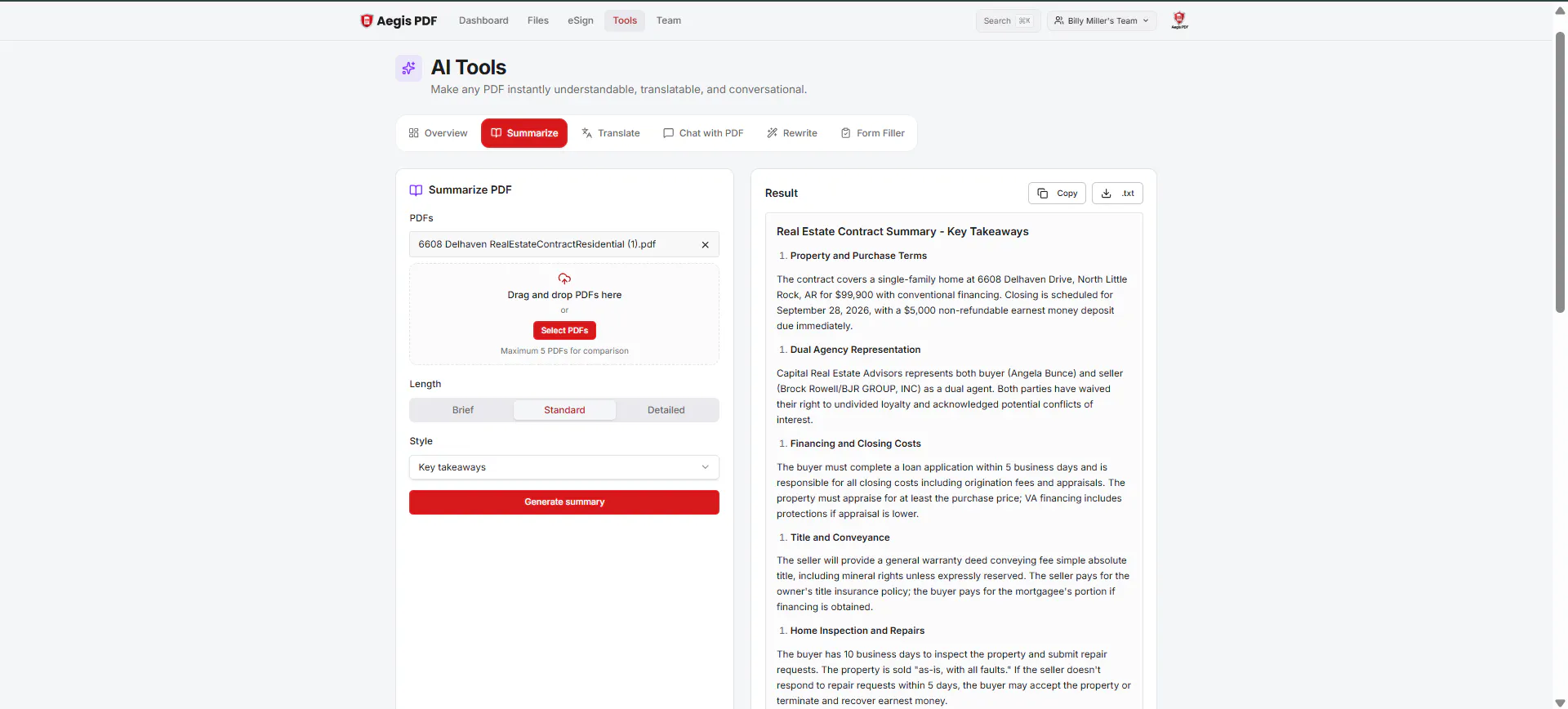Viewport: 1568px width, 709px height.
Task: Expand the Billy Miller's Team switcher
Action: (1102, 20)
